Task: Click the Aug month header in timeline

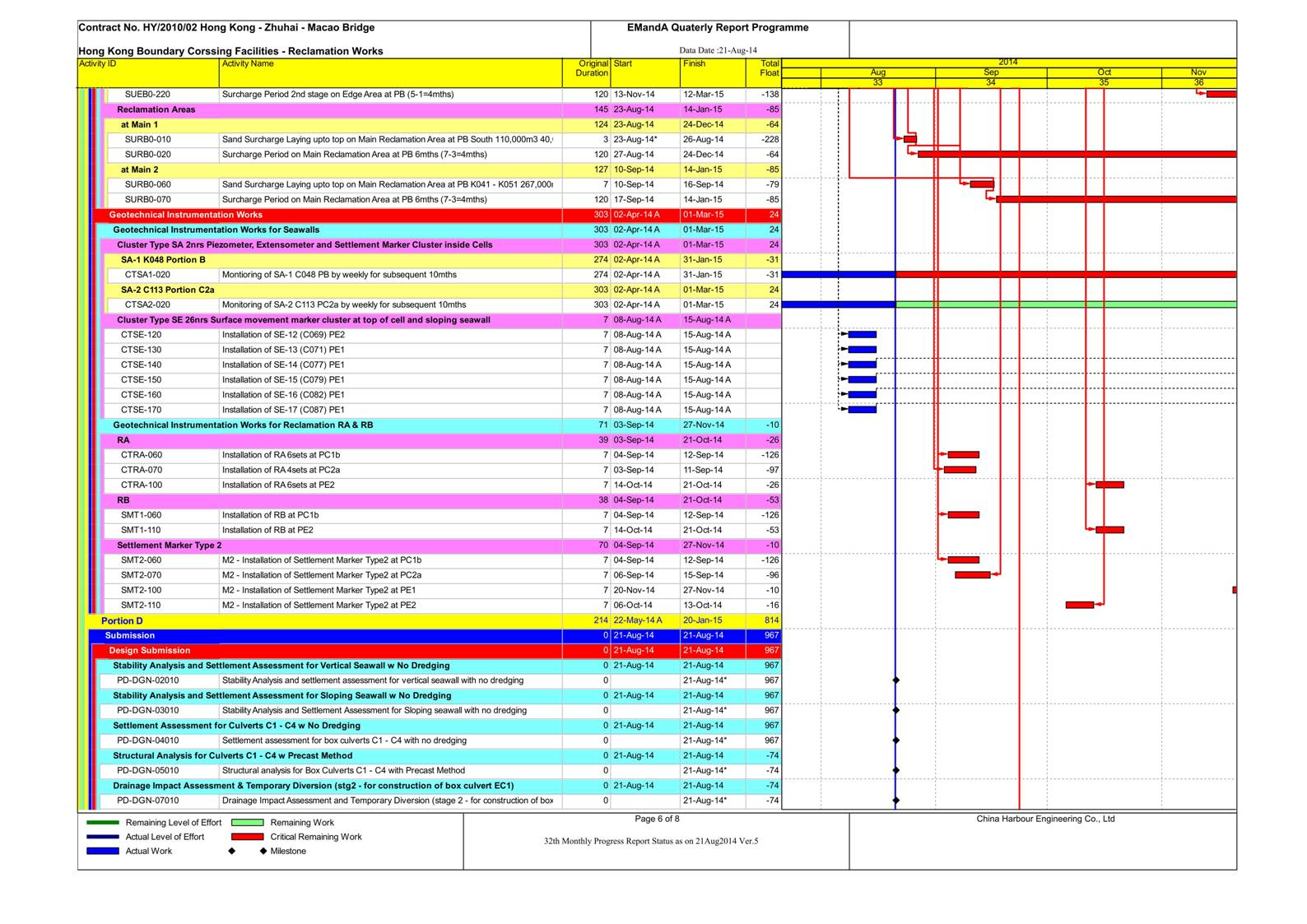Action: (x=878, y=72)
